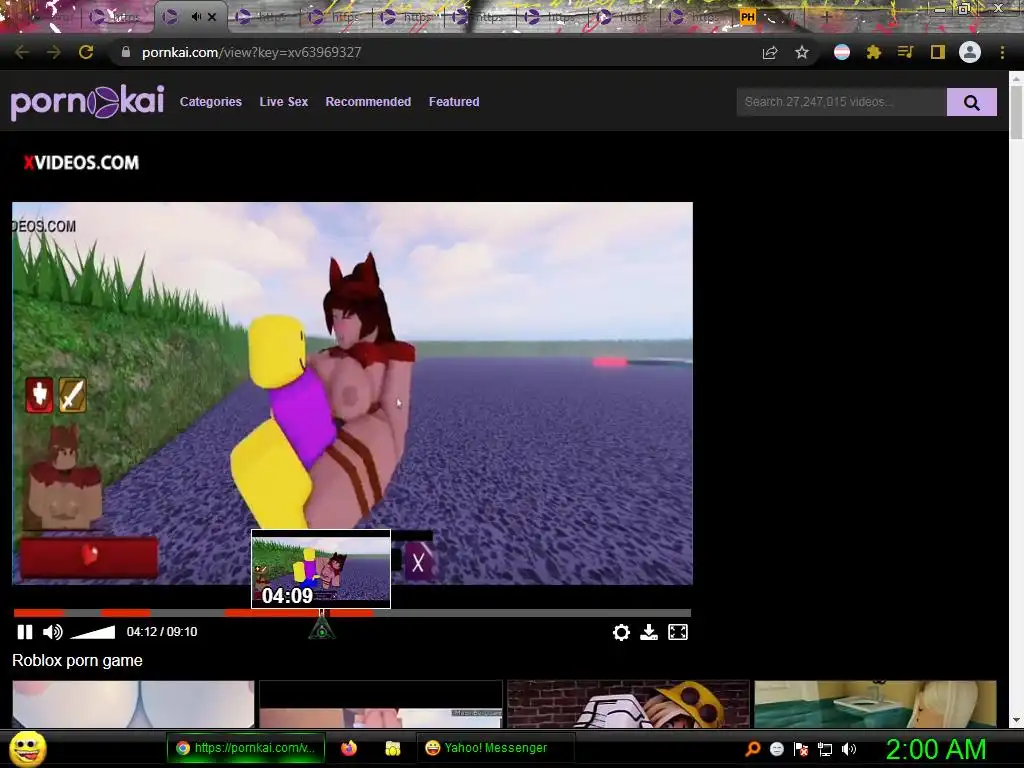
Task: Share this page via the share icon
Action: (770, 53)
